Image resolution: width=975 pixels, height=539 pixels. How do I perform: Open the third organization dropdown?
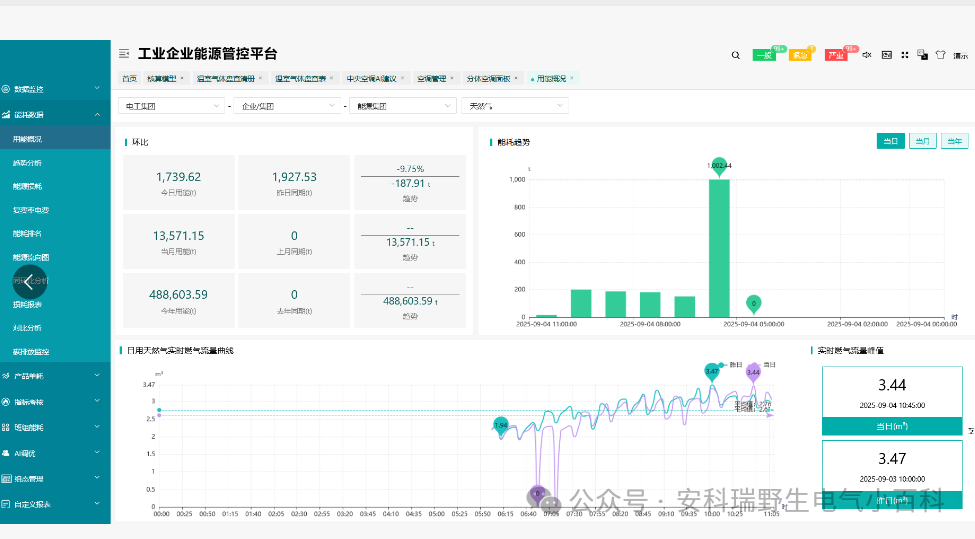[403, 106]
